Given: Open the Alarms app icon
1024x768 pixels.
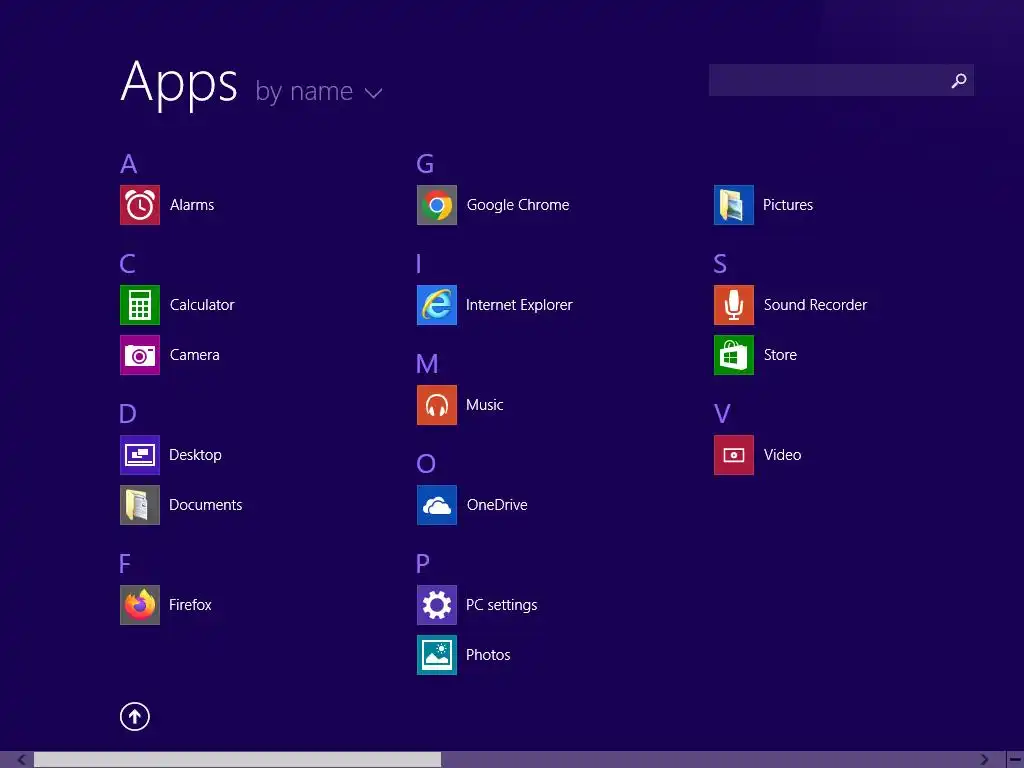Looking at the screenshot, I should (140, 205).
